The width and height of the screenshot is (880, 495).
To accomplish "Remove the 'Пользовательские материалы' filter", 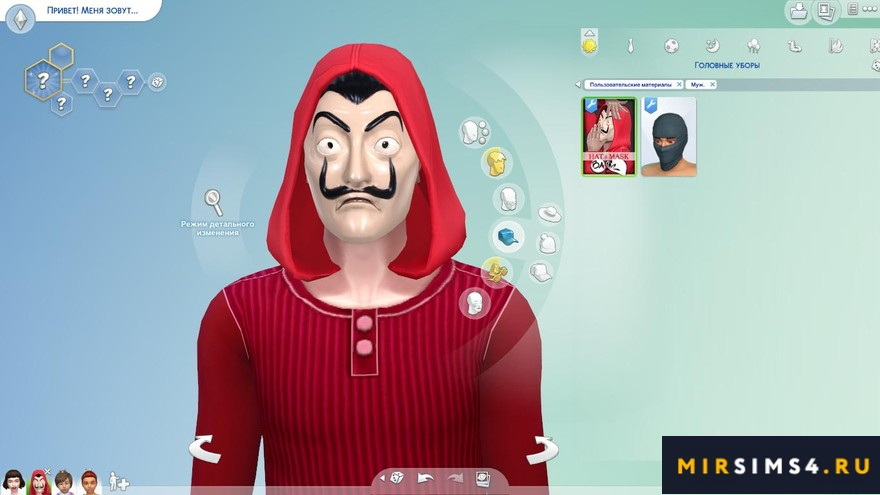I will tap(679, 84).
